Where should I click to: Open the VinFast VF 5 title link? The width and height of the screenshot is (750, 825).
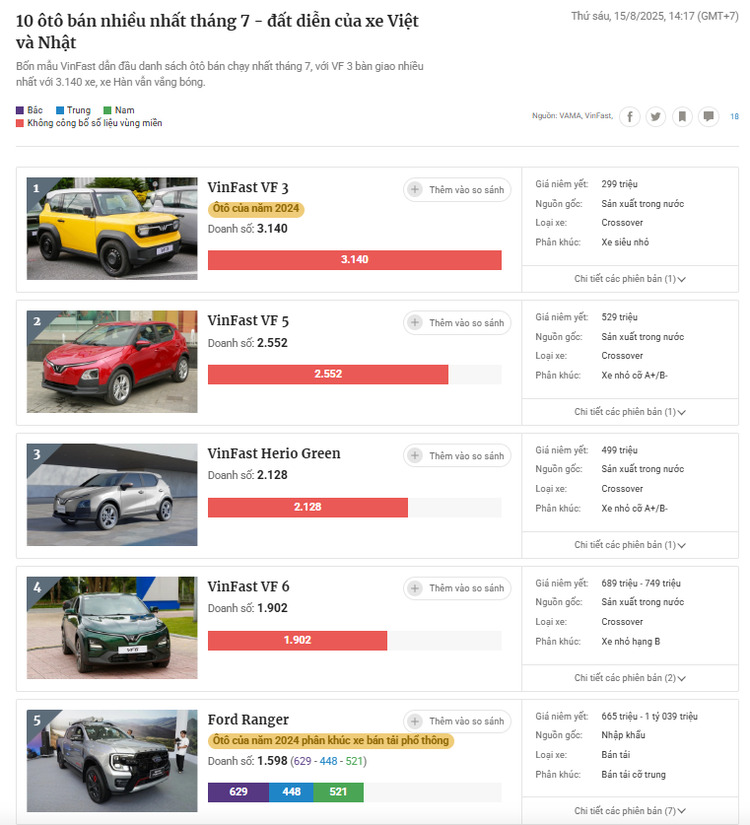(x=248, y=321)
